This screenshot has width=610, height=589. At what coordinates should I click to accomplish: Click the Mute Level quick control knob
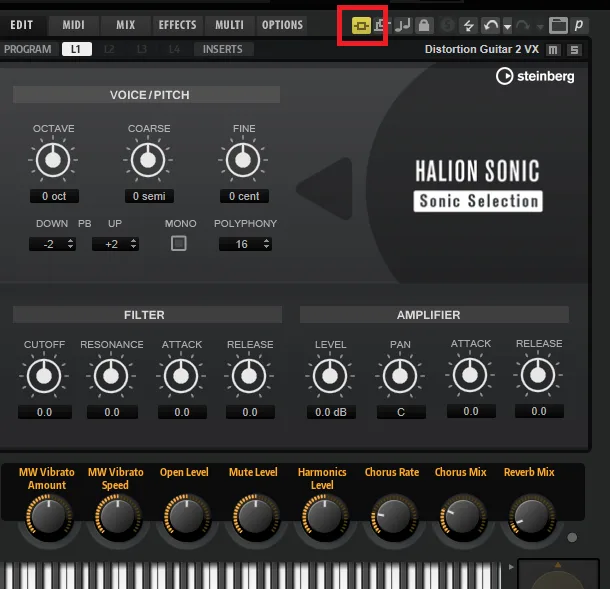pyautogui.click(x=256, y=517)
